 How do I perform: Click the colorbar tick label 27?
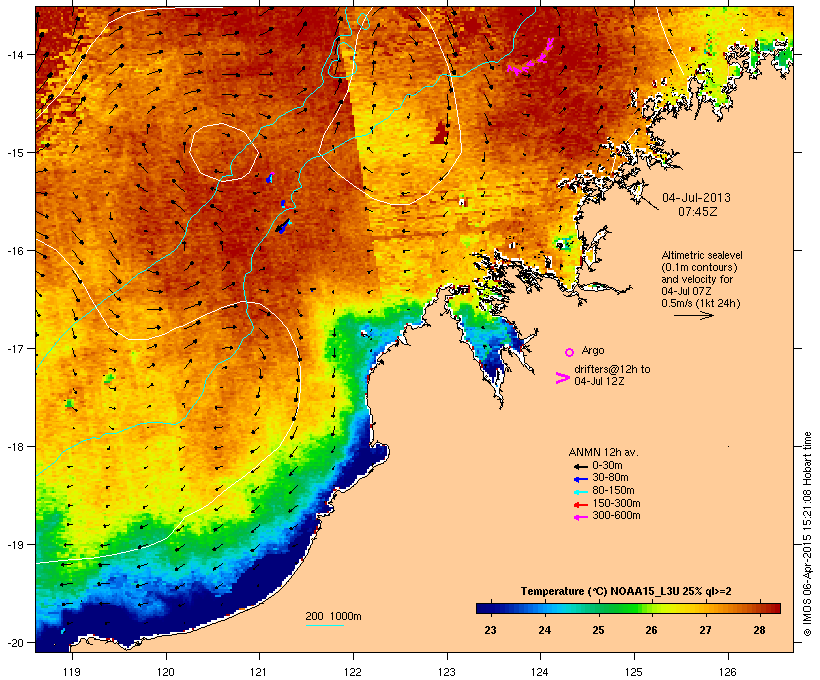[705, 630]
